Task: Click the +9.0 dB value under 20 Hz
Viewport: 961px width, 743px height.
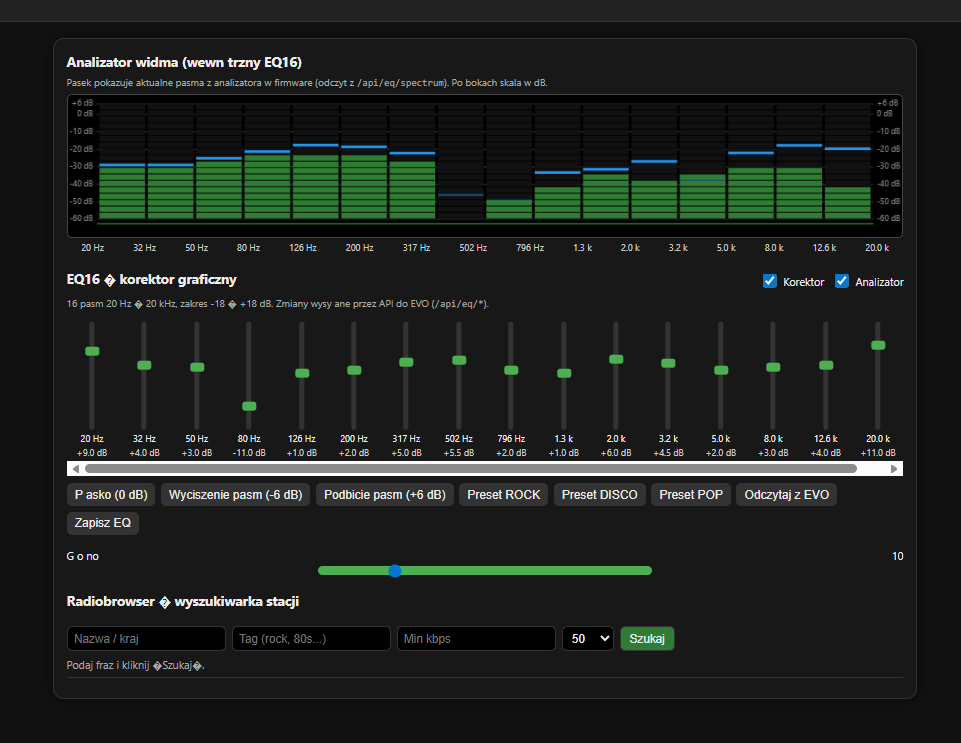Action: pos(92,453)
